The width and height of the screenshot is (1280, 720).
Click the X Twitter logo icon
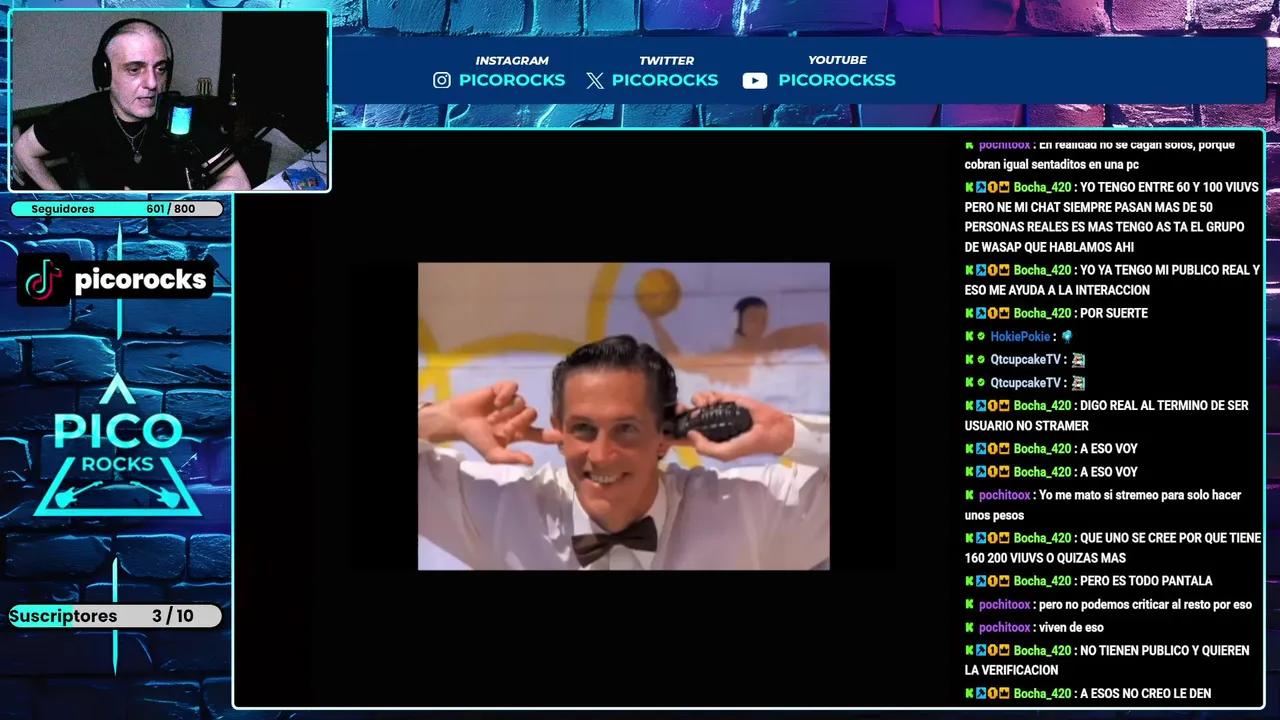pos(595,81)
